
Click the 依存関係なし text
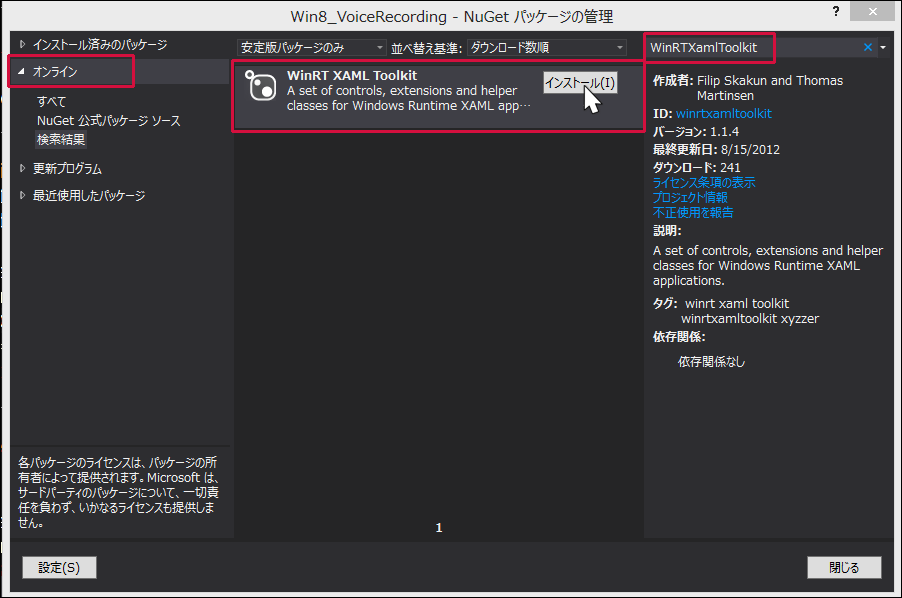pyautogui.click(x=712, y=362)
